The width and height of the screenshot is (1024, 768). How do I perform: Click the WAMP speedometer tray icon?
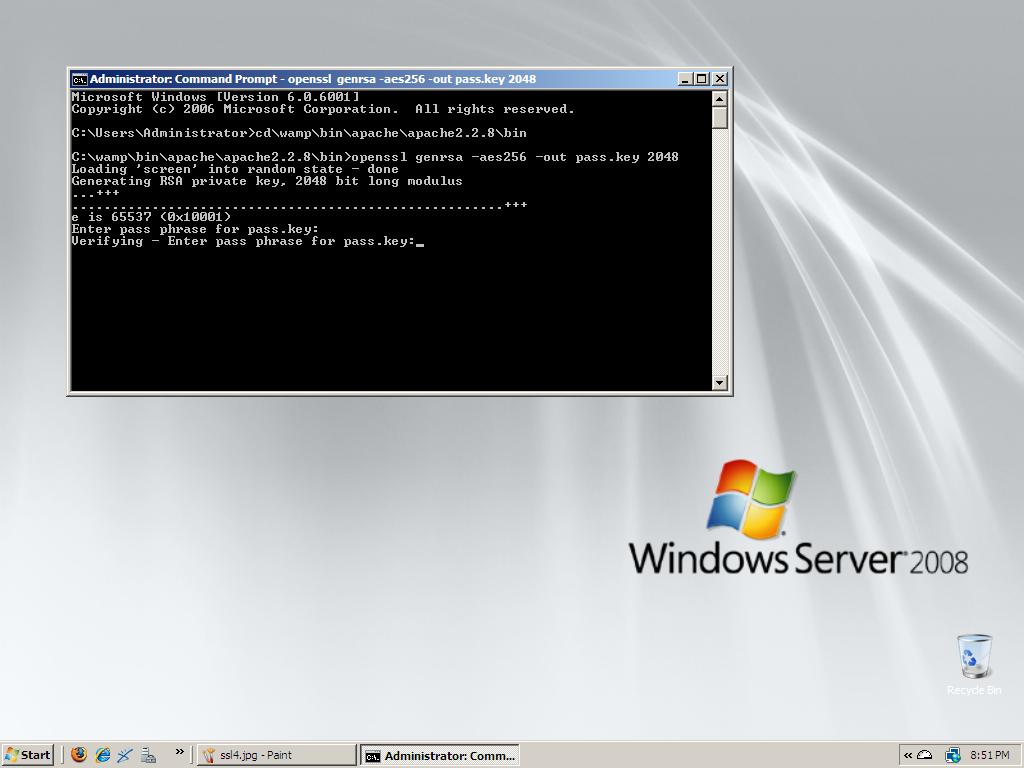pyautogui.click(x=925, y=755)
